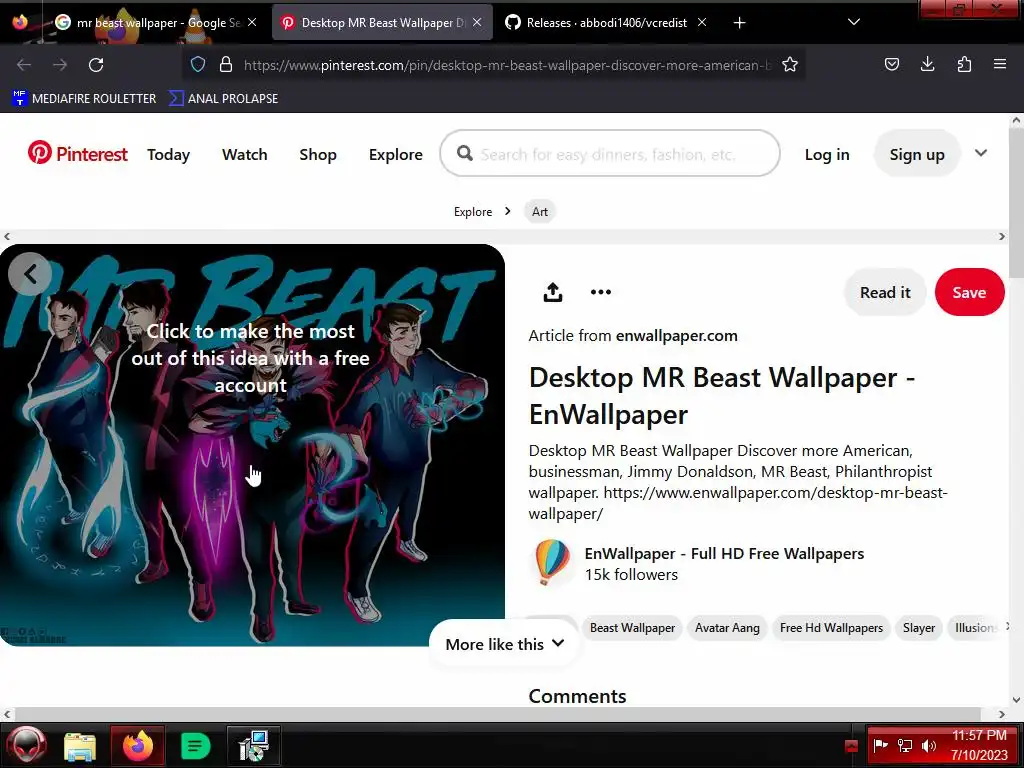1024x768 pixels.
Task: Click the Explore breadcrumb link
Action: tap(473, 212)
